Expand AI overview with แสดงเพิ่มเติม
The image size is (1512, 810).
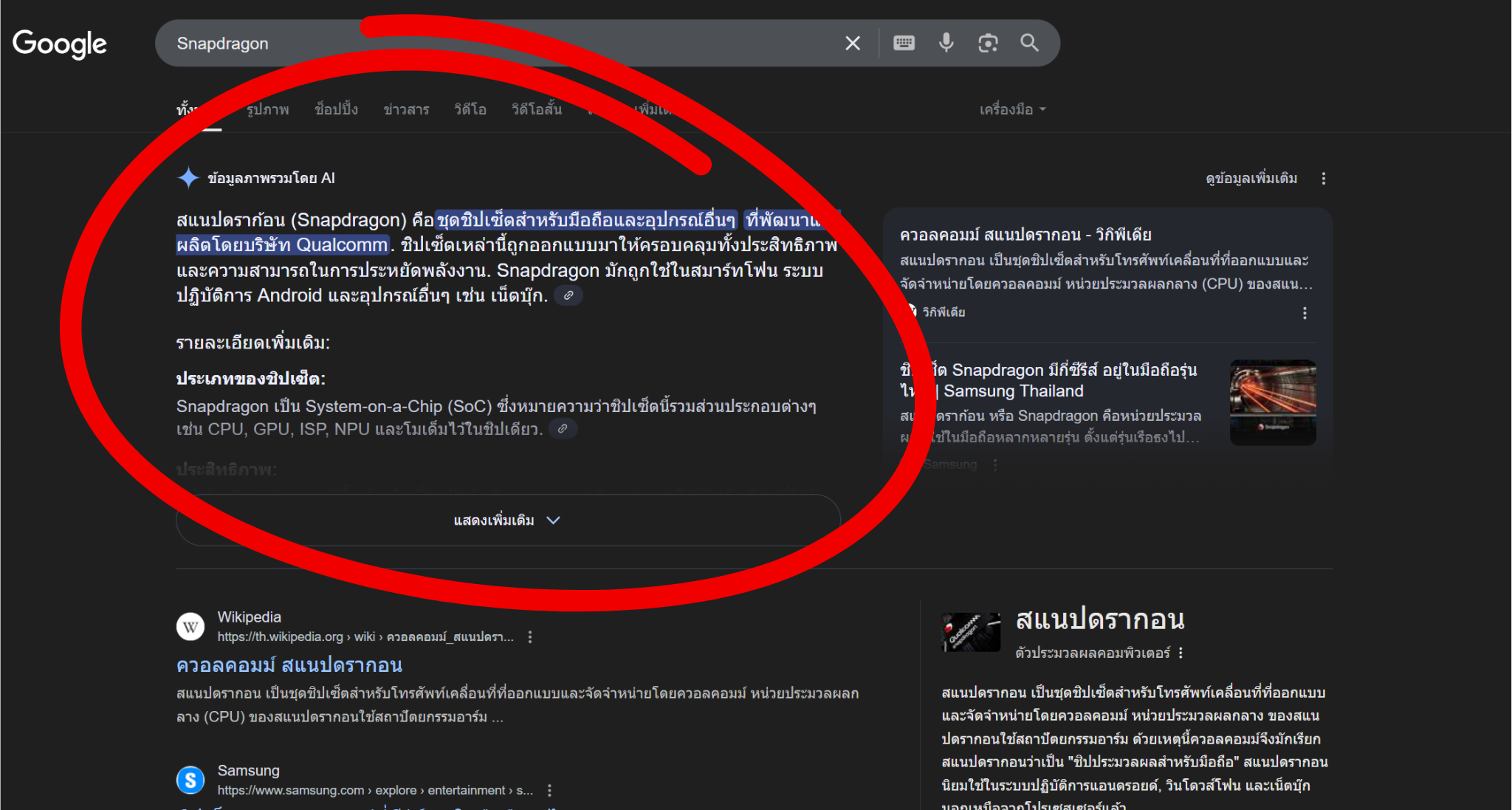pyautogui.click(x=508, y=521)
